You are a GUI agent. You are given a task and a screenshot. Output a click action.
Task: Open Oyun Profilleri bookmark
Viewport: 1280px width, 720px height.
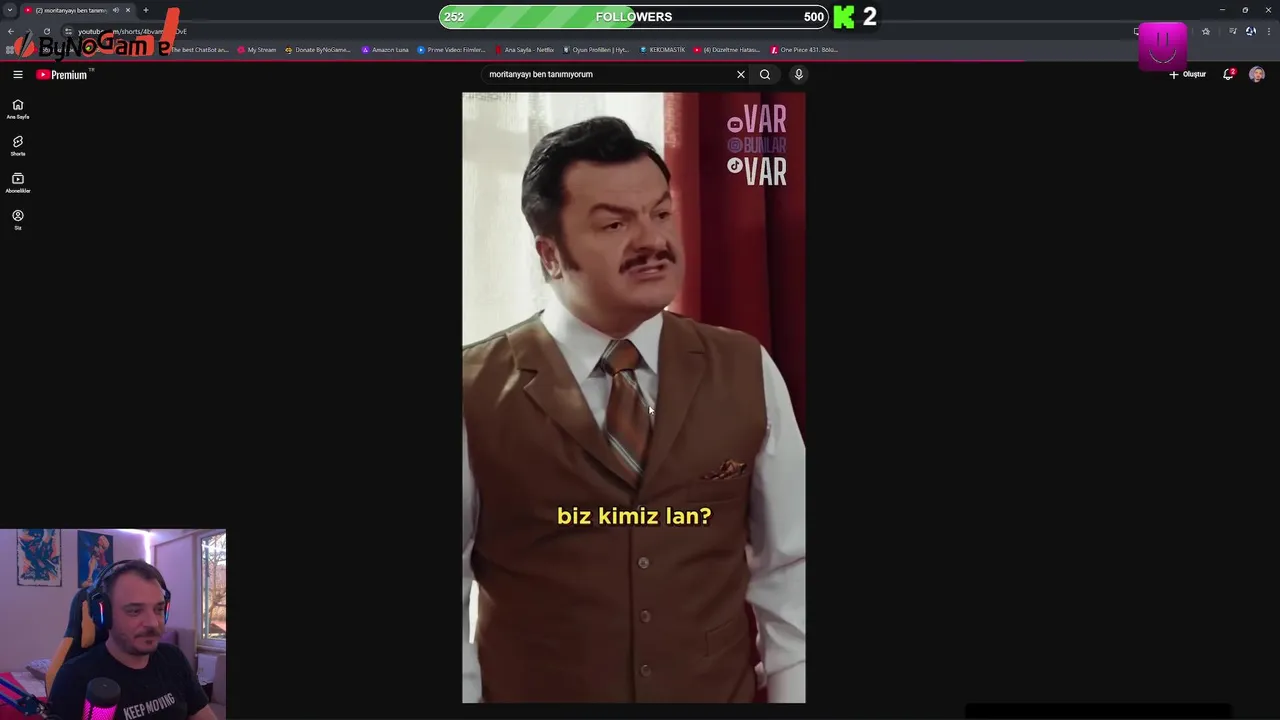[x=596, y=49]
